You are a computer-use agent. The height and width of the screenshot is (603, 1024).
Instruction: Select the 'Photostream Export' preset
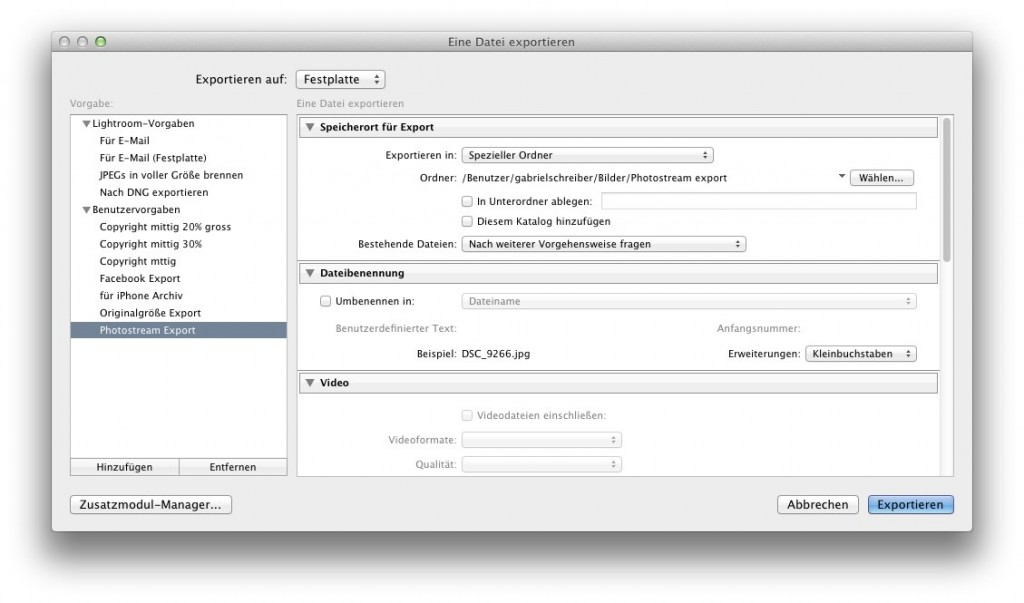coord(178,330)
